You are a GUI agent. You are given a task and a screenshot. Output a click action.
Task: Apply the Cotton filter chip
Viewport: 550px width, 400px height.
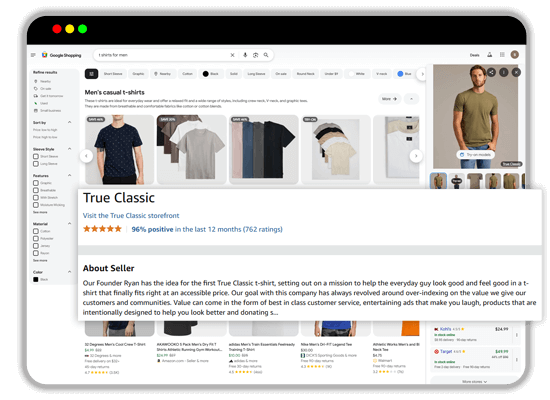[187, 74]
